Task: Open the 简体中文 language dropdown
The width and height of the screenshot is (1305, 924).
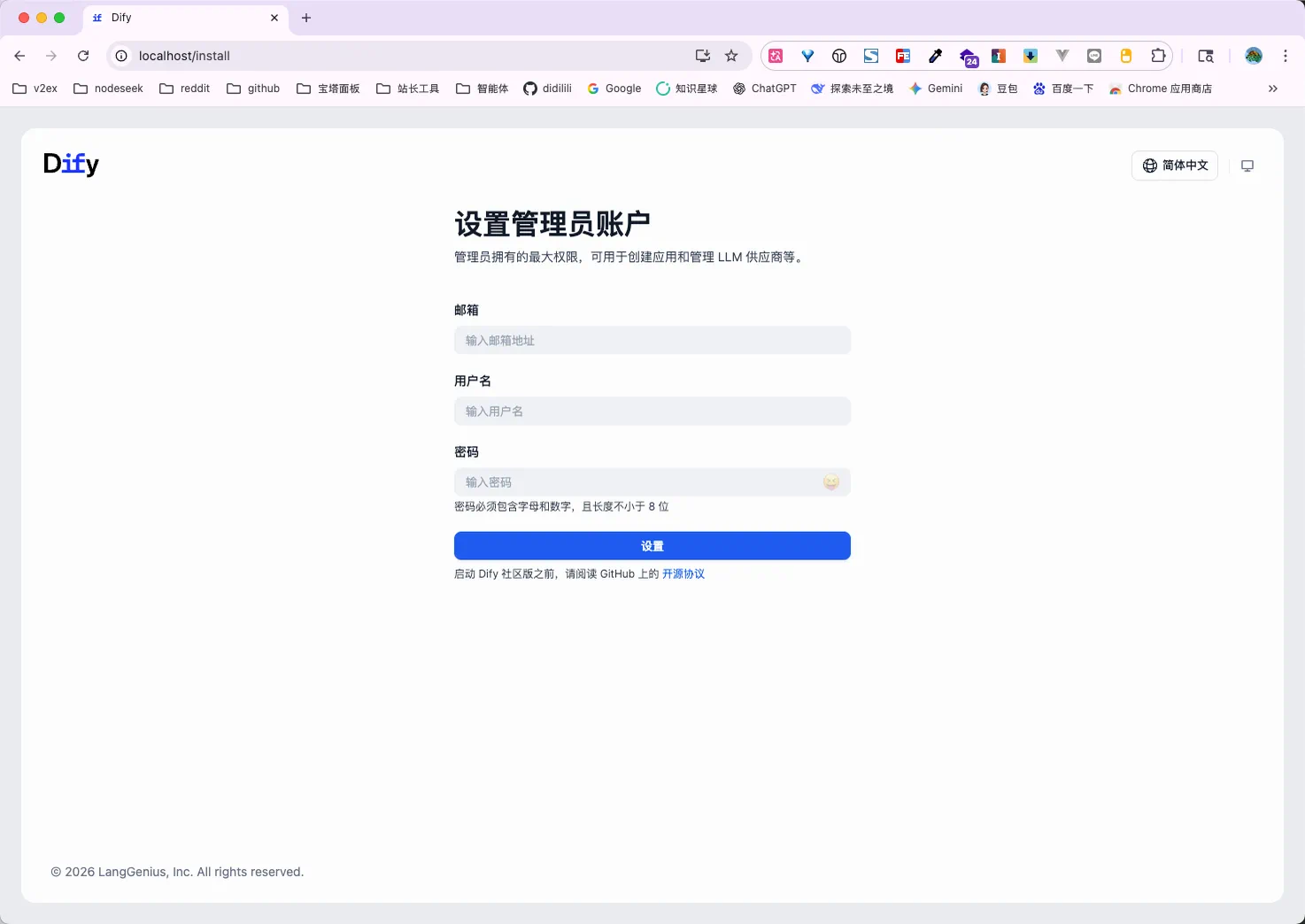Action: (x=1175, y=166)
